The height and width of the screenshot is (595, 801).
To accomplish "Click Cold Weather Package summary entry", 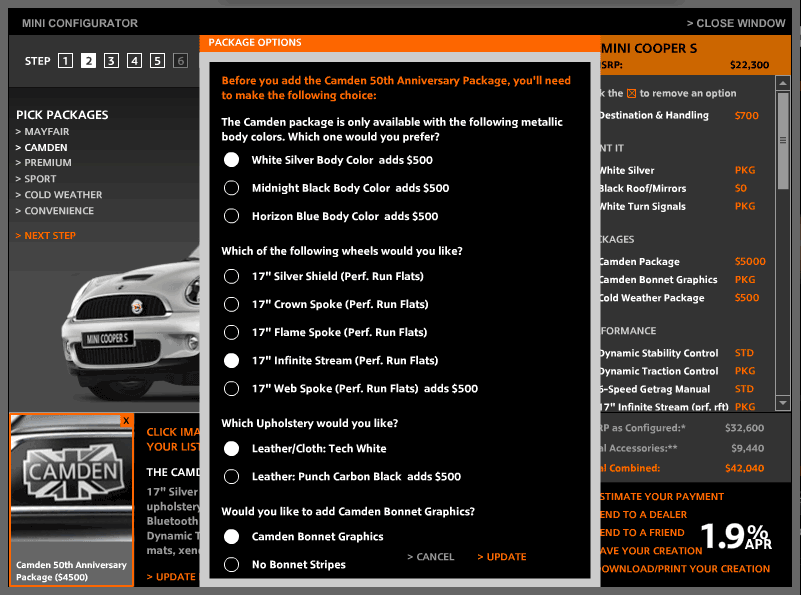I will pyautogui.click(x=680, y=298).
